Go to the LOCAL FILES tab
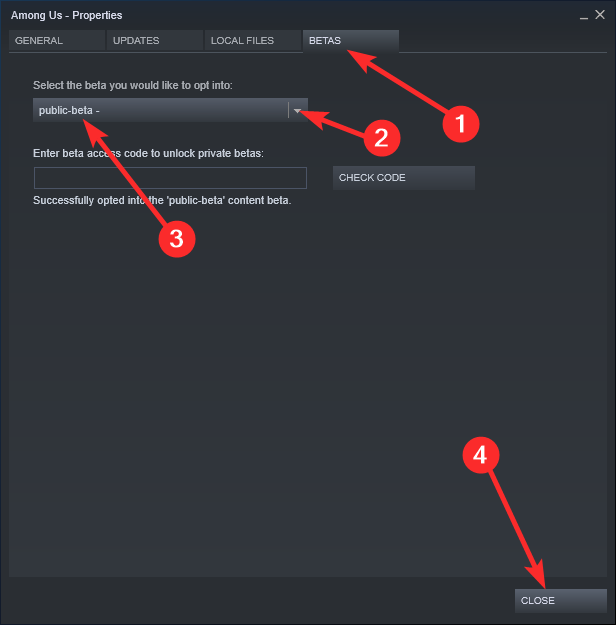 pos(252,41)
